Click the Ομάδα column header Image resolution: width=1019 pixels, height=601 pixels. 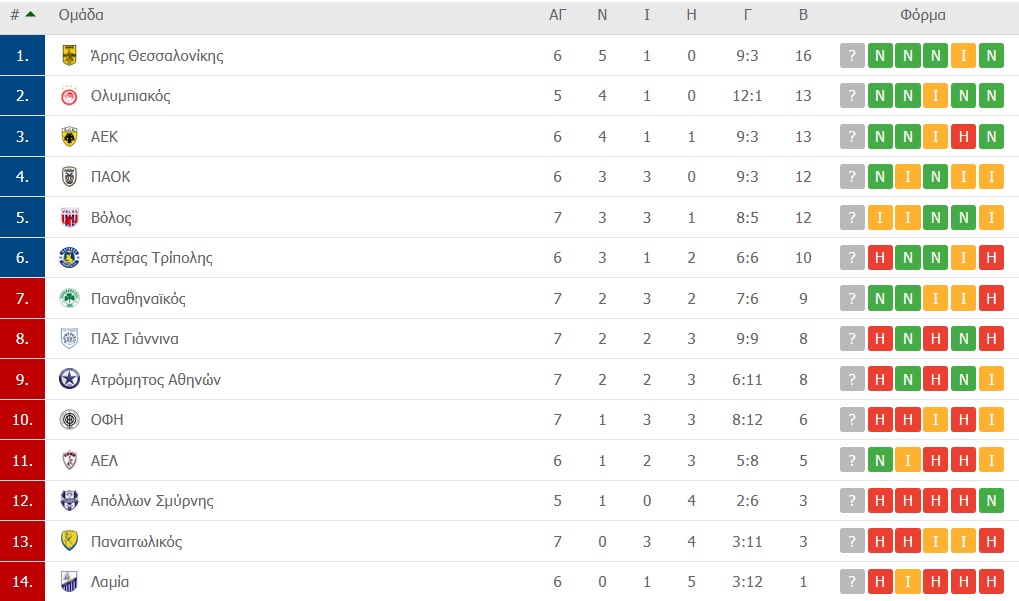tap(81, 15)
